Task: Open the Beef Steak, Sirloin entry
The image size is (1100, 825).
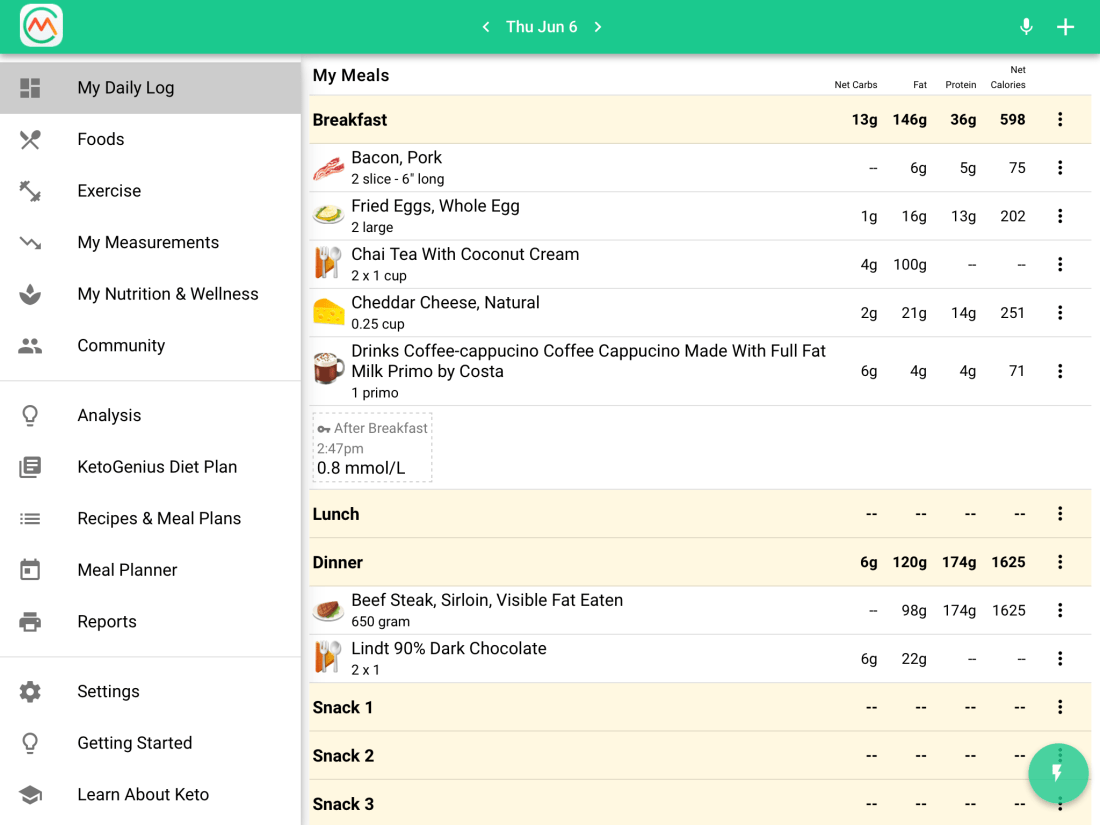Action: 487,609
